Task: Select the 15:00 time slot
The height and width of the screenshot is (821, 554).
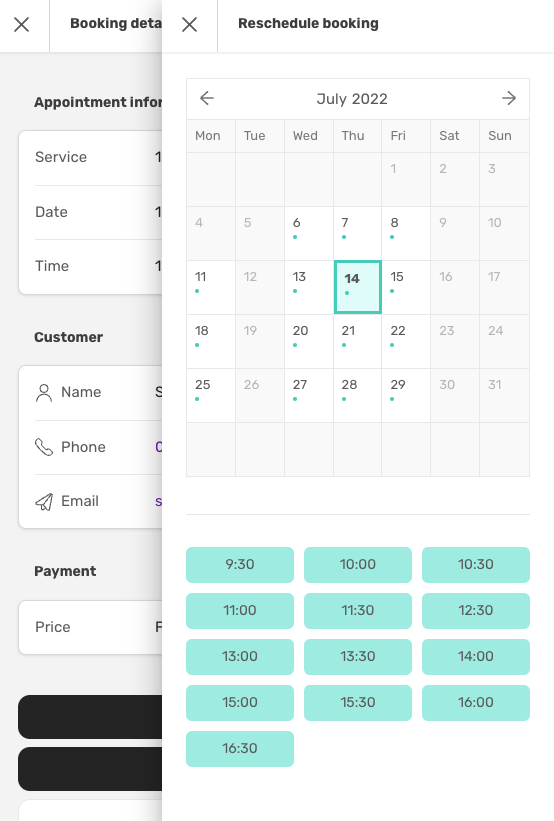Action: [x=240, y=703]
